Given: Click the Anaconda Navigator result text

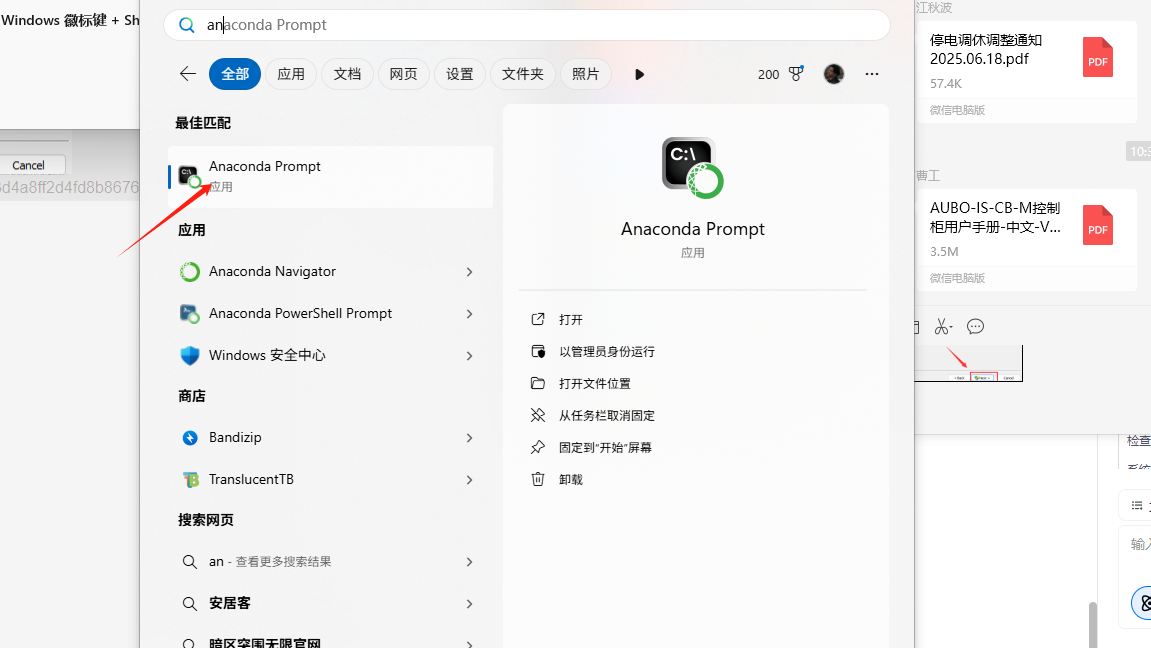Looking at the screenshot, I should point(272,272).
